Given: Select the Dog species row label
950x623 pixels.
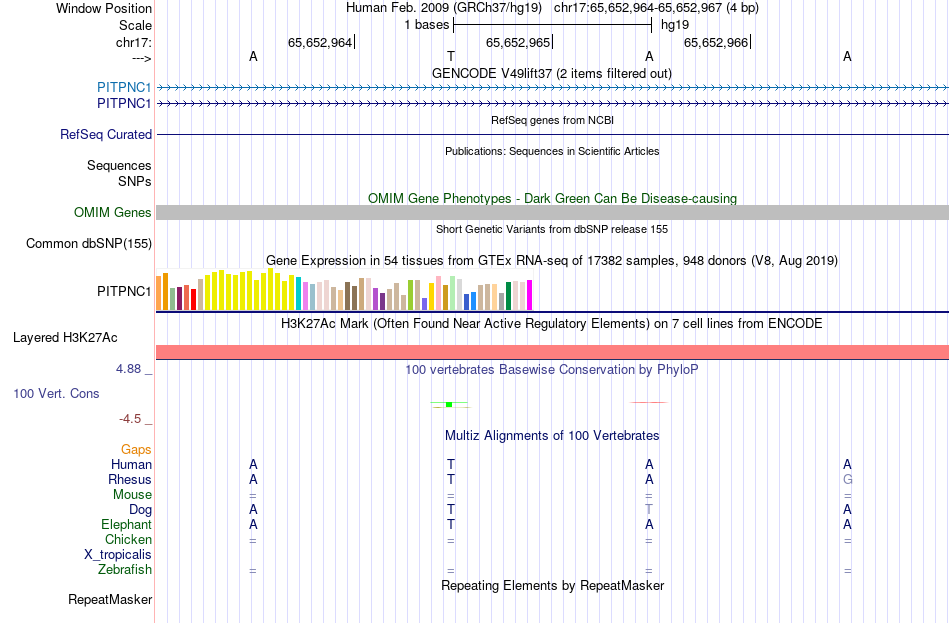Looking at the screenshot, I should coord(140,510).
